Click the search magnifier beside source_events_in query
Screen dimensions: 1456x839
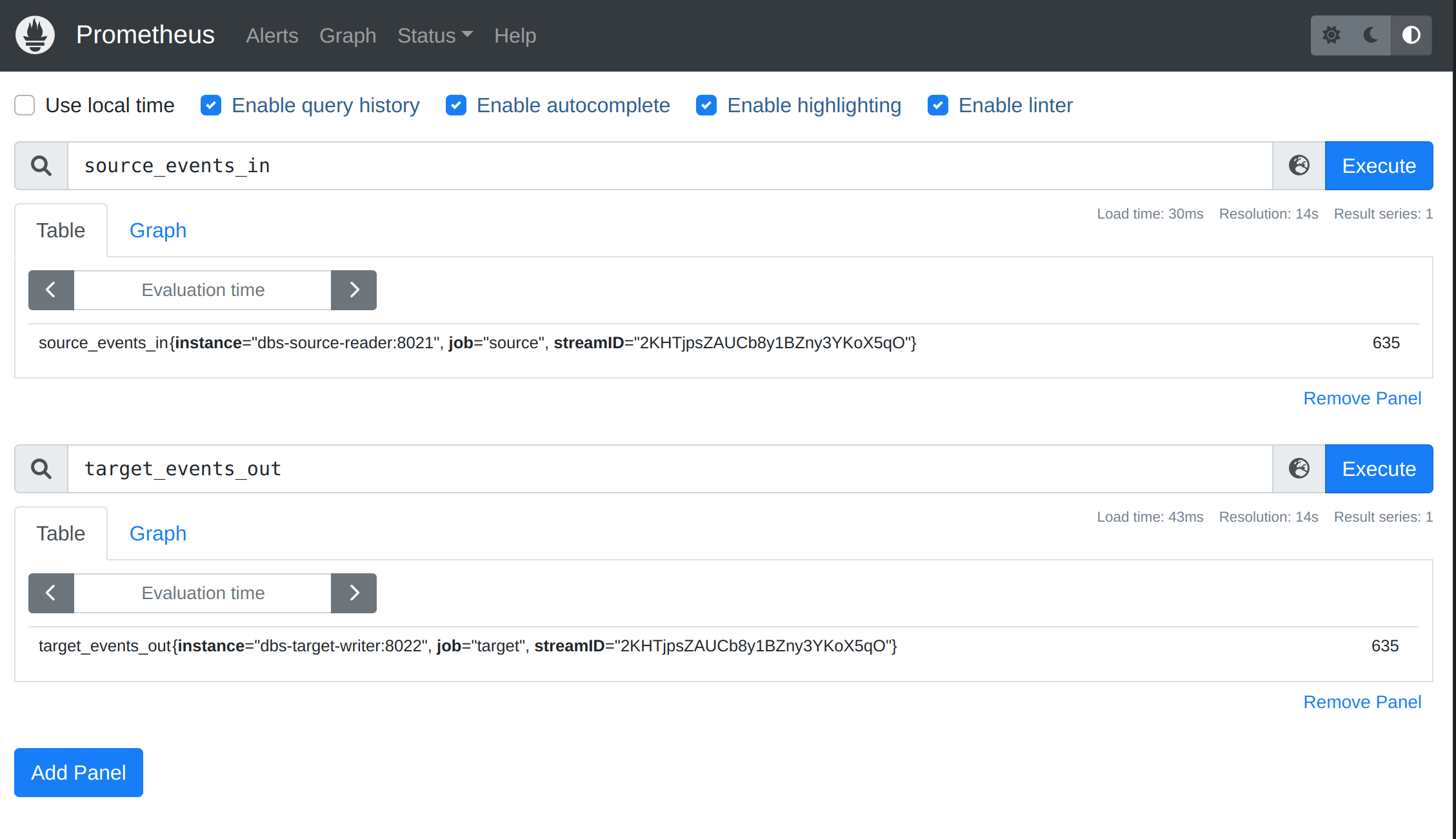[x=41, y=165]
